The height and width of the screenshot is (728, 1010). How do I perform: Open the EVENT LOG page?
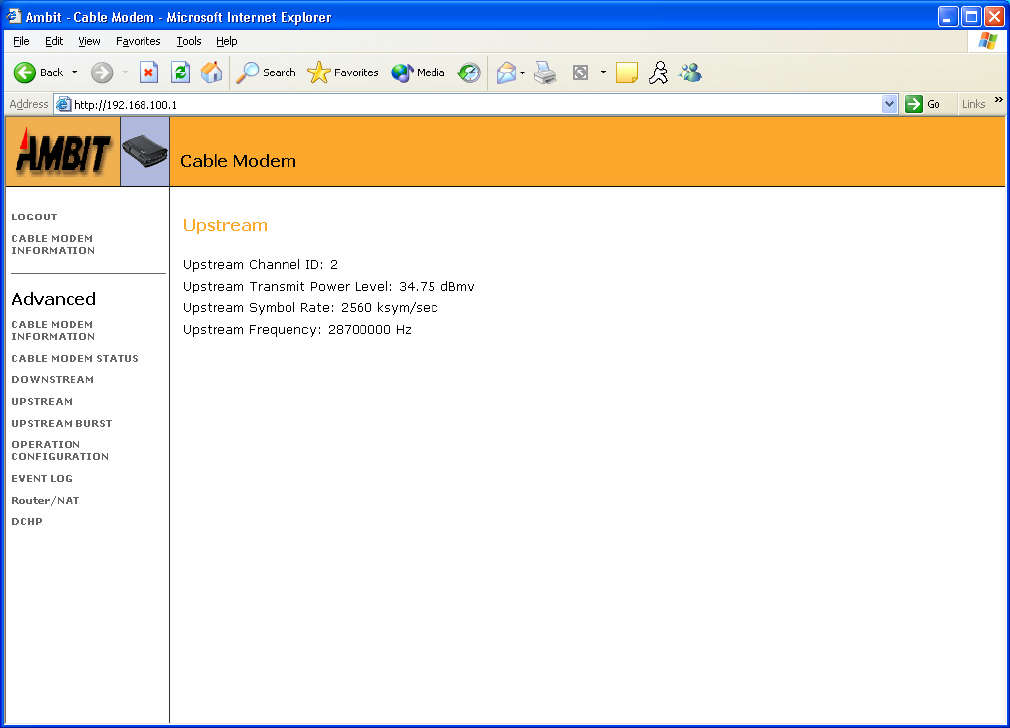pos(42,479)
